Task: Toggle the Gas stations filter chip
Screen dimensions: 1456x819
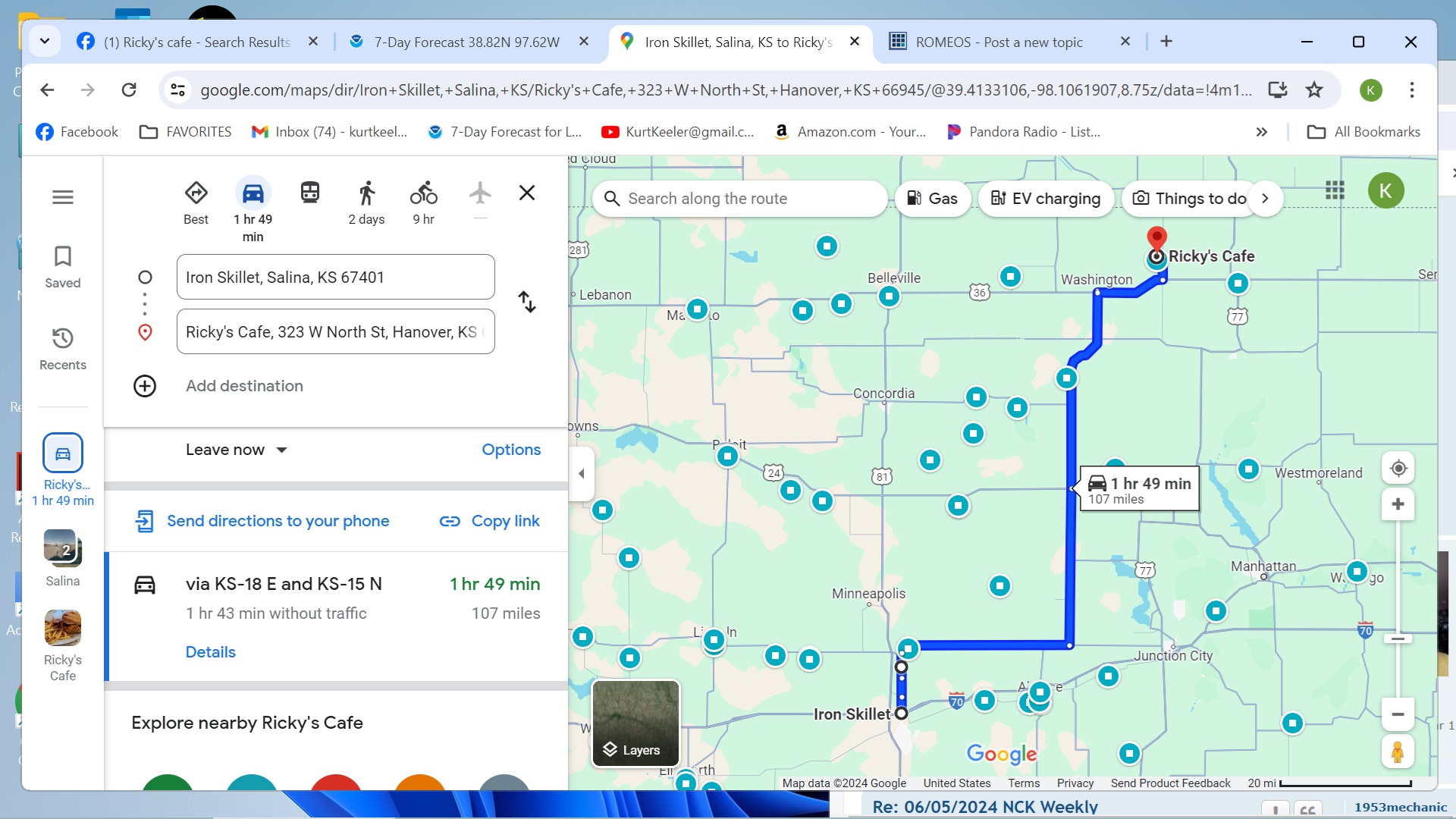Action: [933, 199]
